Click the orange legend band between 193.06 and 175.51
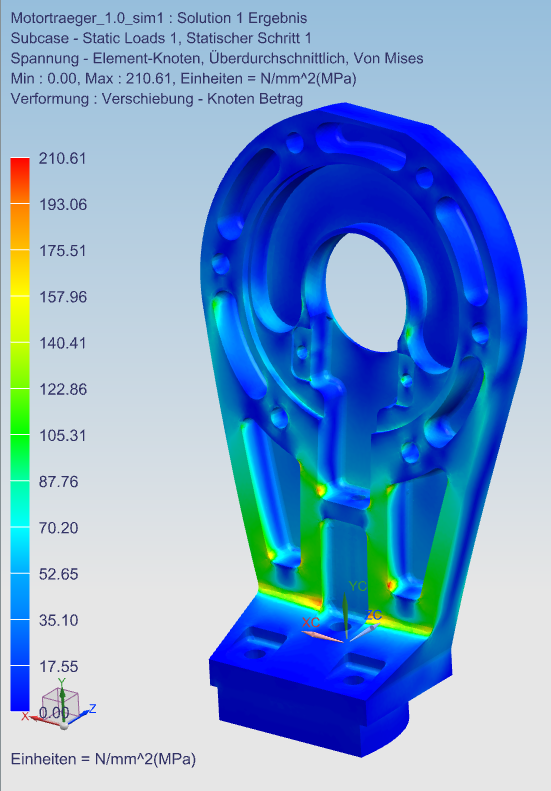This screenshot has height=791, width=551. click(x=20, y=227)
